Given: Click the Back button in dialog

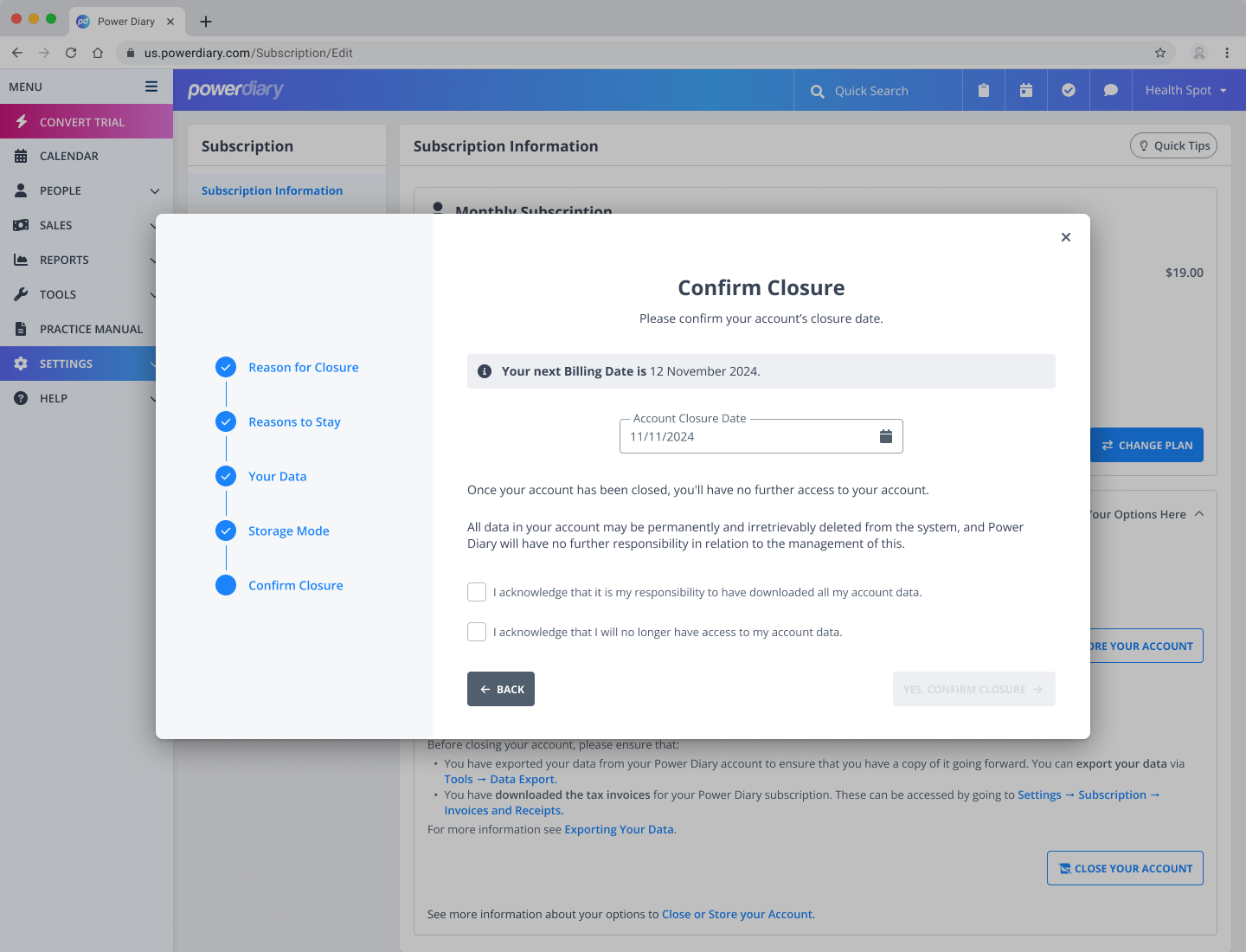Looking at the screenshot, I should (x=501, y=689).
